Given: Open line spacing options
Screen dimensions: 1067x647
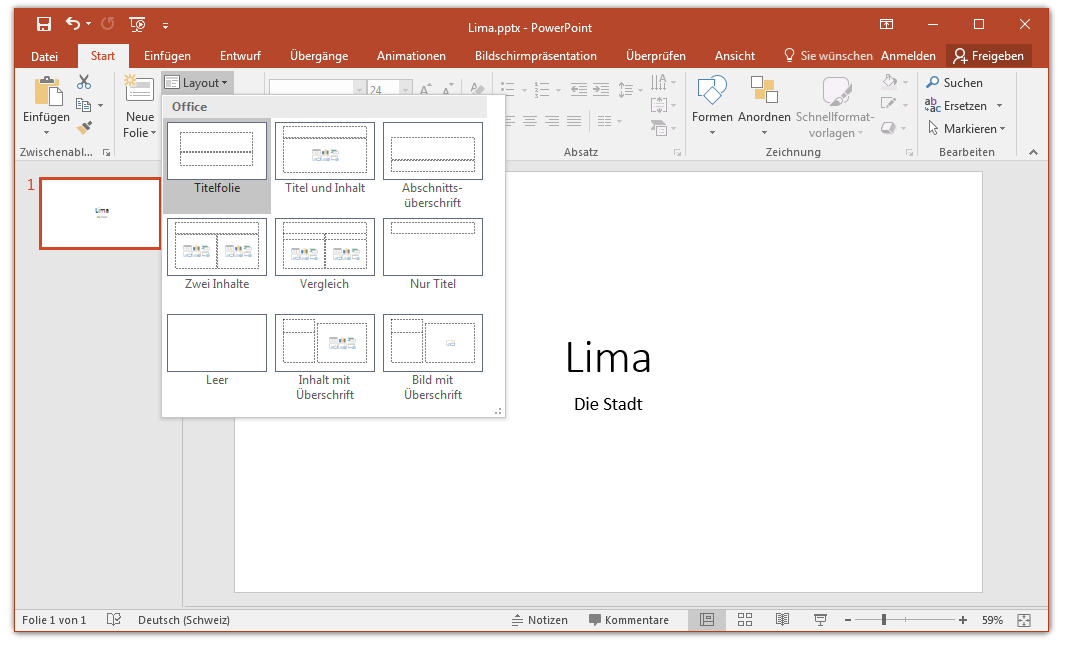Looking at the screenshot, I should (x=629, y=88).
